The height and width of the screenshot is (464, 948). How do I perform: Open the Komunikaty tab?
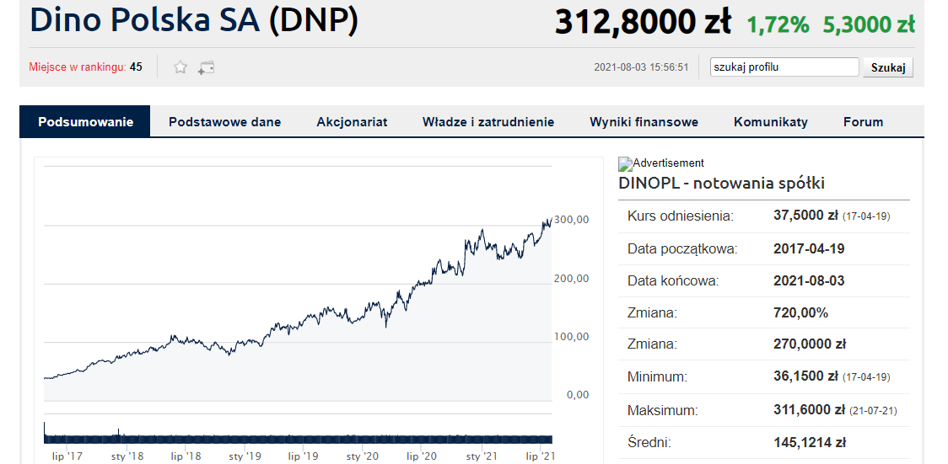[x=771, y=122]
